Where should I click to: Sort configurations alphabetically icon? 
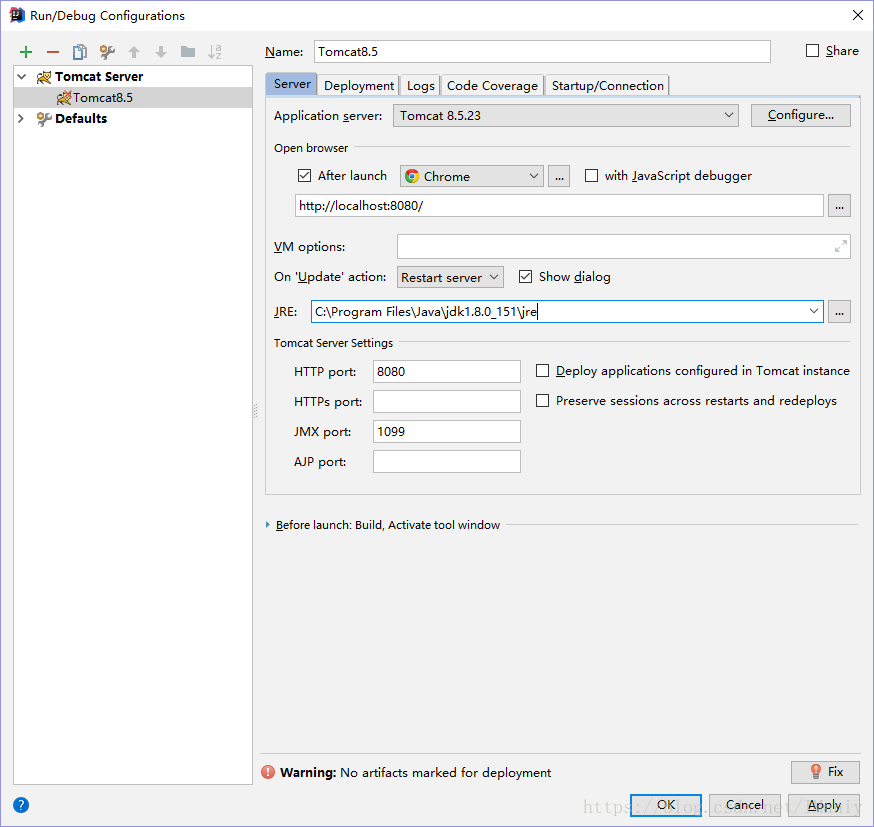pos(215,52)
